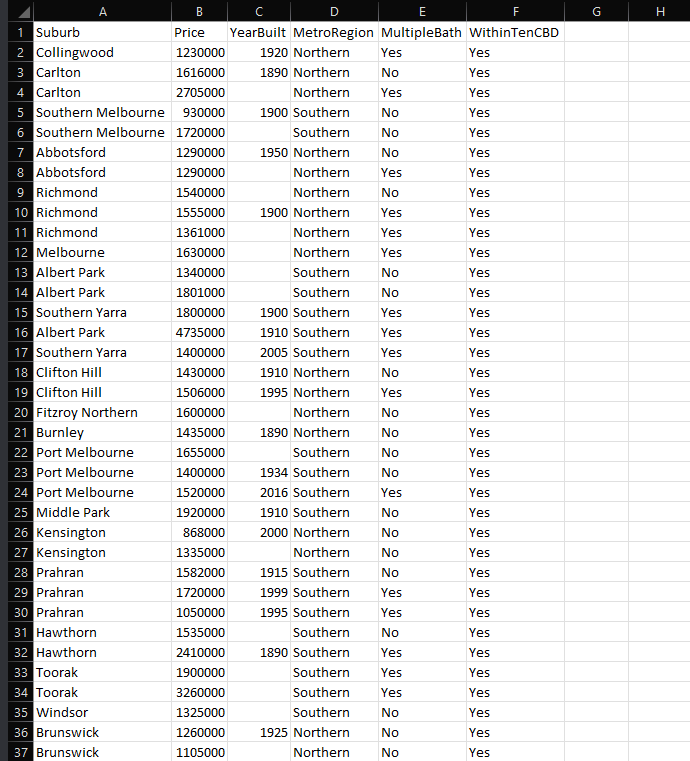Image resolution: width=690 pixels, height=761 pixels.
Task: Select price cell 1535000
Action: (199, 632)
